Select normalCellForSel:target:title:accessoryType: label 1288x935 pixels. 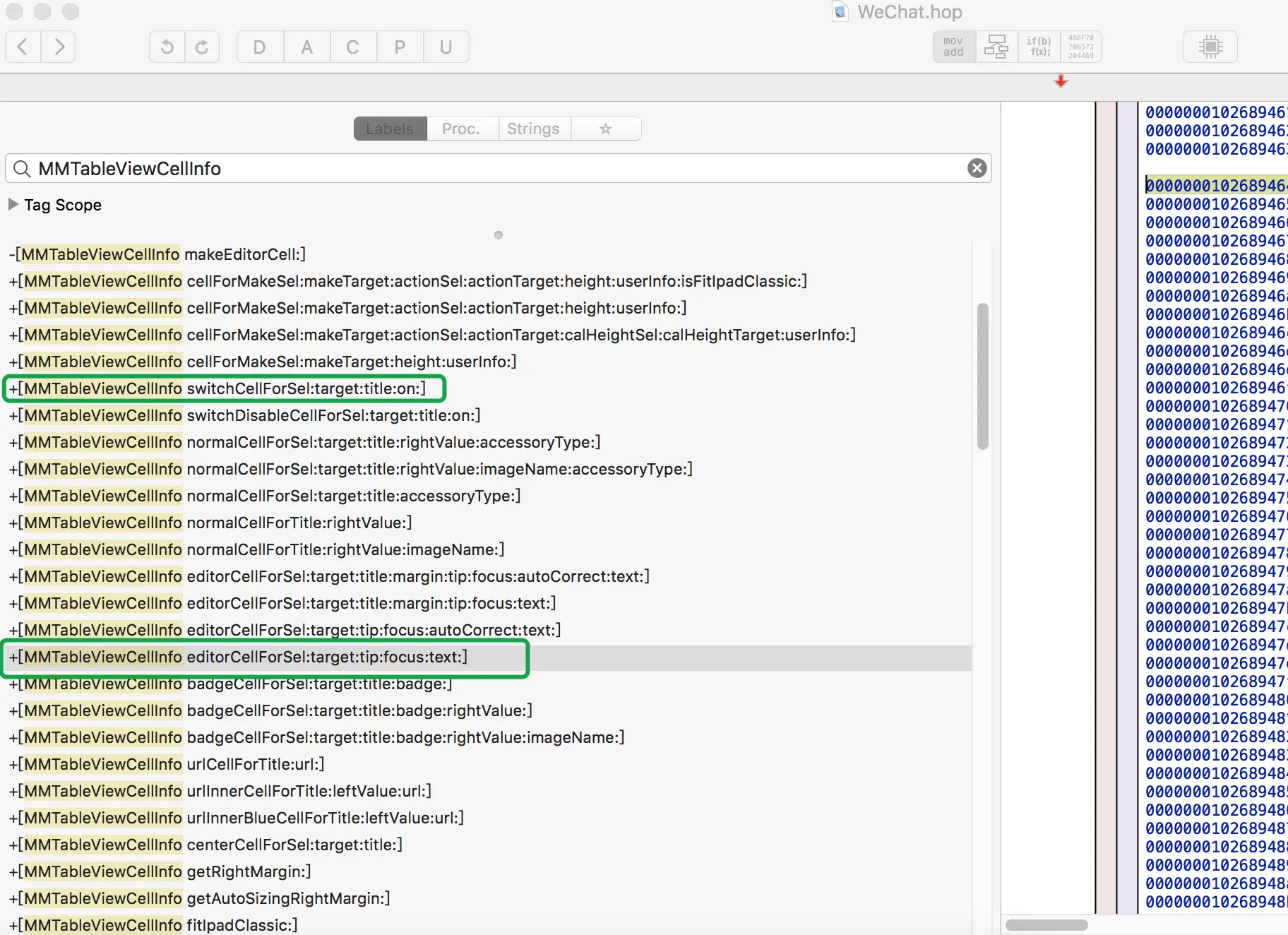[x=265, y=496]
